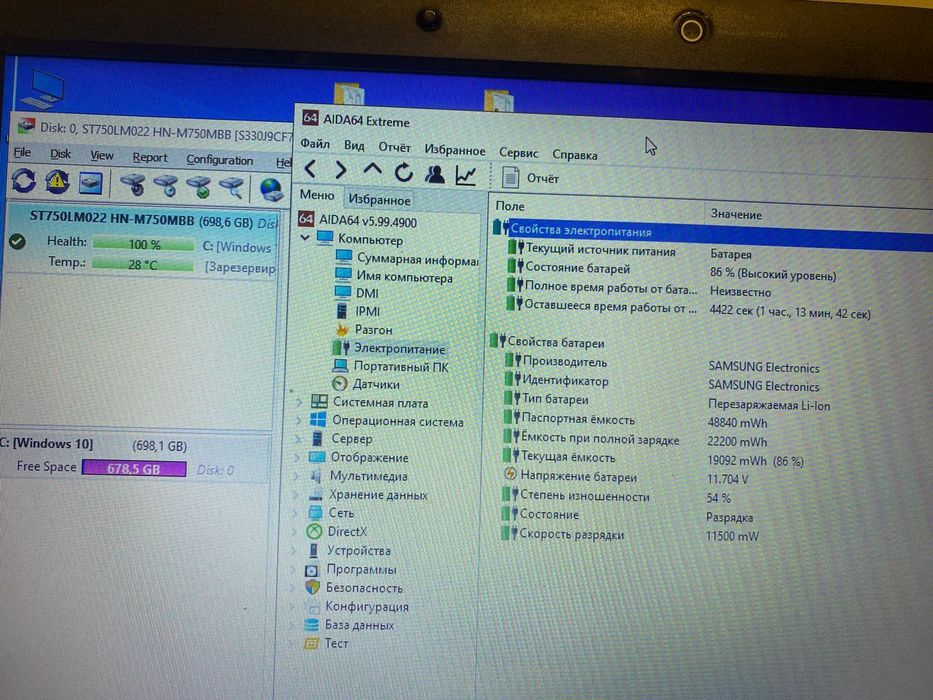Click the refresh icon in Hard Disk Sentinel

coord(24,180)
